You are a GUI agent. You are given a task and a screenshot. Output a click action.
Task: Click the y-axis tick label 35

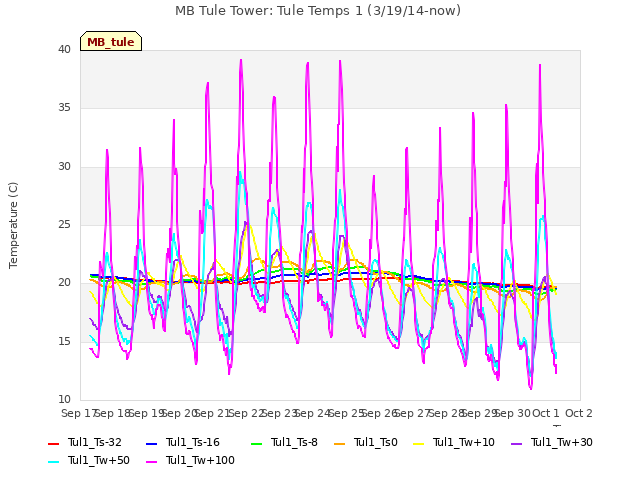(x=64, y=108)
